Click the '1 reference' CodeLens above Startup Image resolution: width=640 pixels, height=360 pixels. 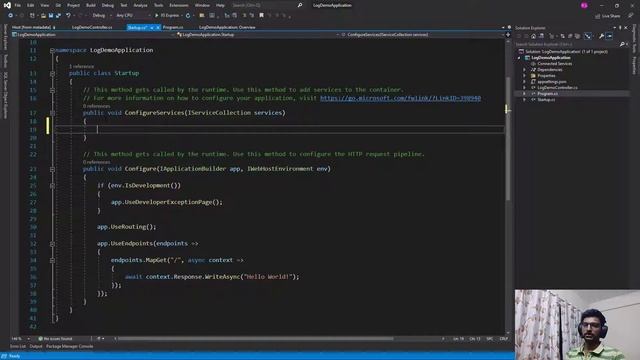point(81,66)
